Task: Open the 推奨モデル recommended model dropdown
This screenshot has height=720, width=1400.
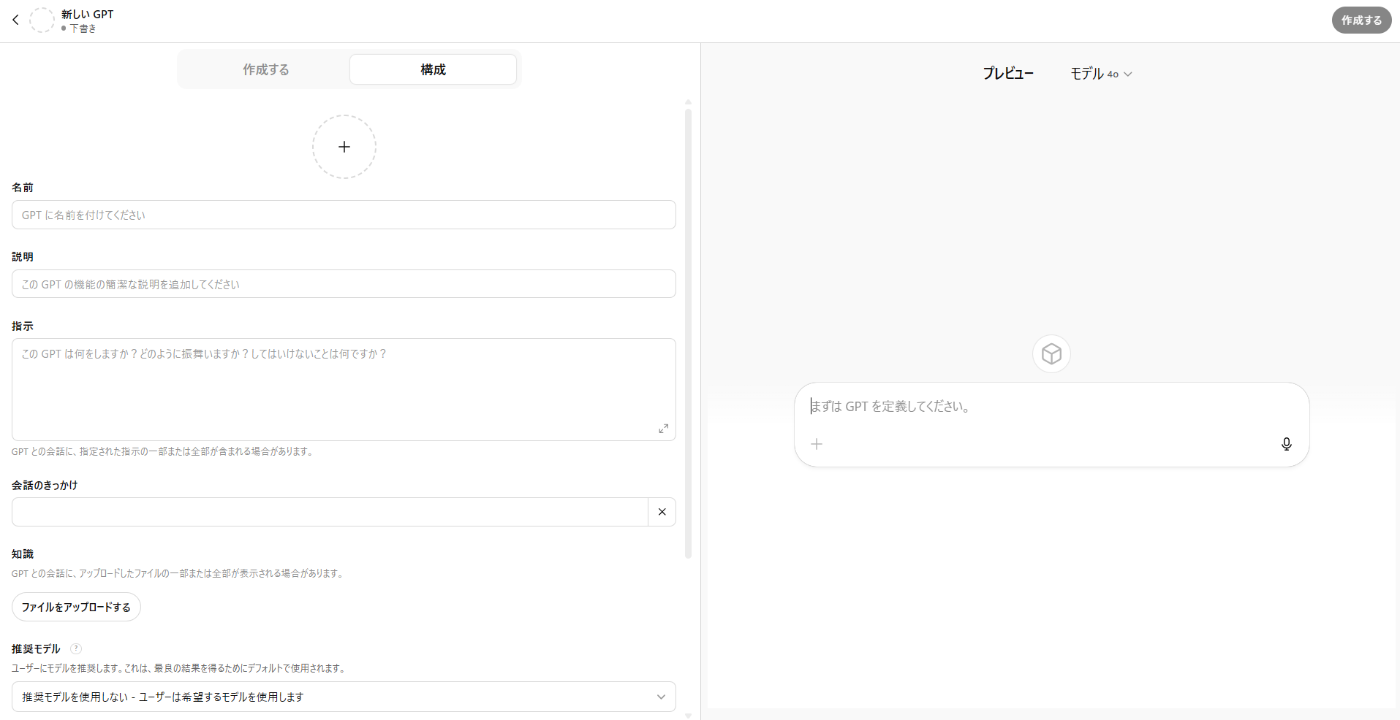Action: [x=344, y=696]
